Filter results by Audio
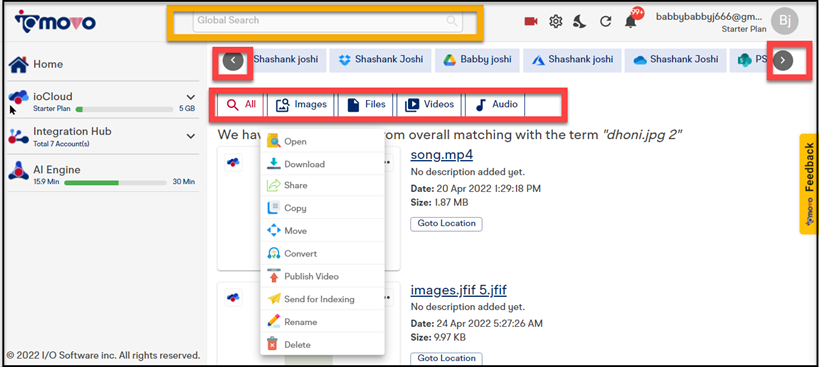 [495, 105]
